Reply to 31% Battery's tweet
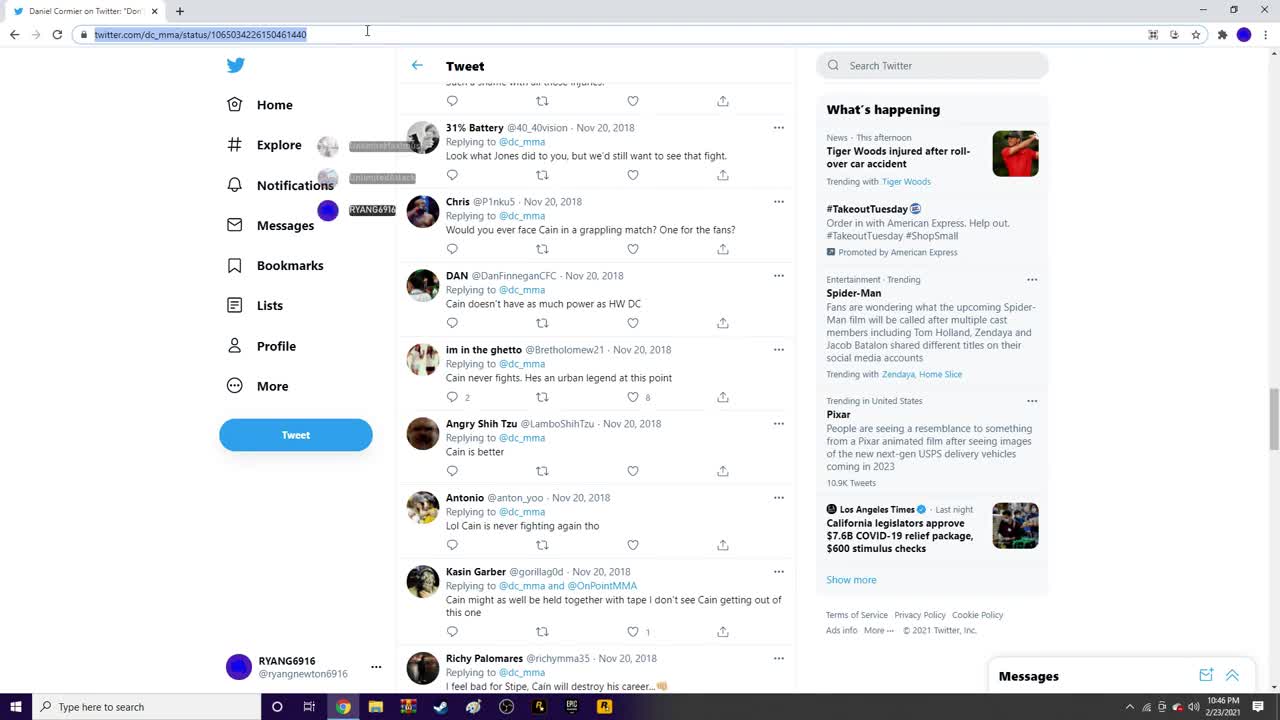This screenshot has height=720, width=1280. click(452, 175)
